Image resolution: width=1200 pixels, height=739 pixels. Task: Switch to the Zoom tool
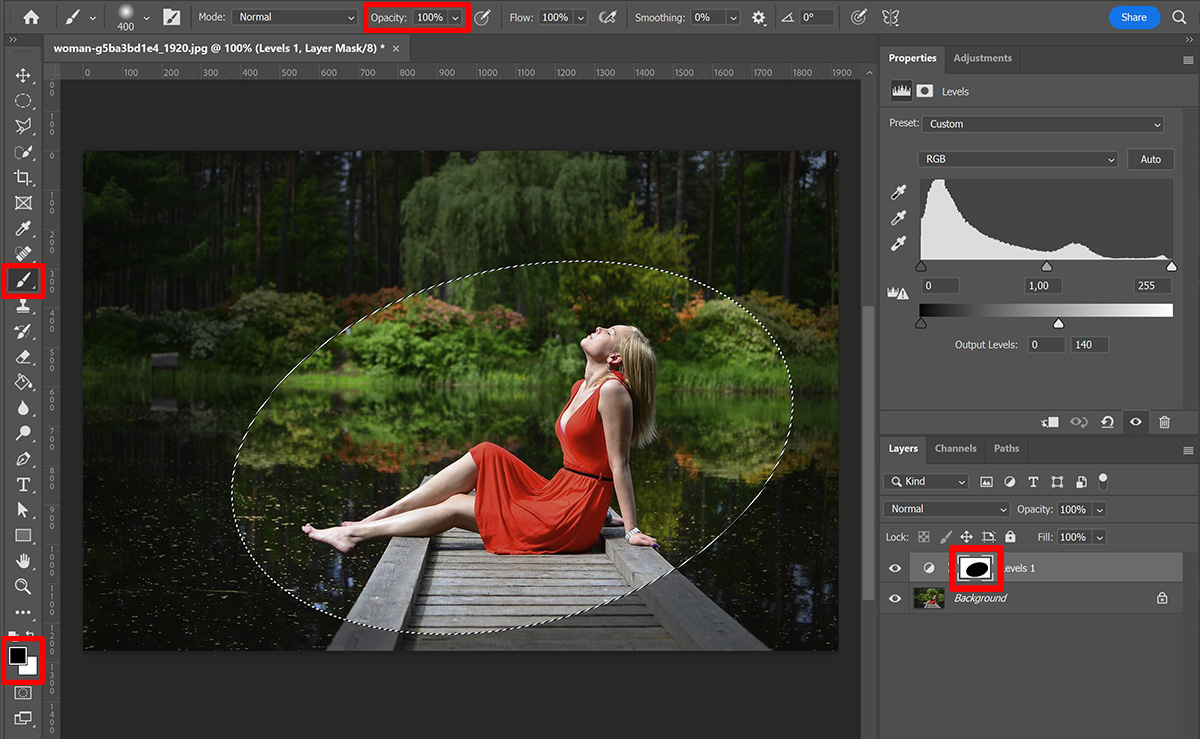23,587
